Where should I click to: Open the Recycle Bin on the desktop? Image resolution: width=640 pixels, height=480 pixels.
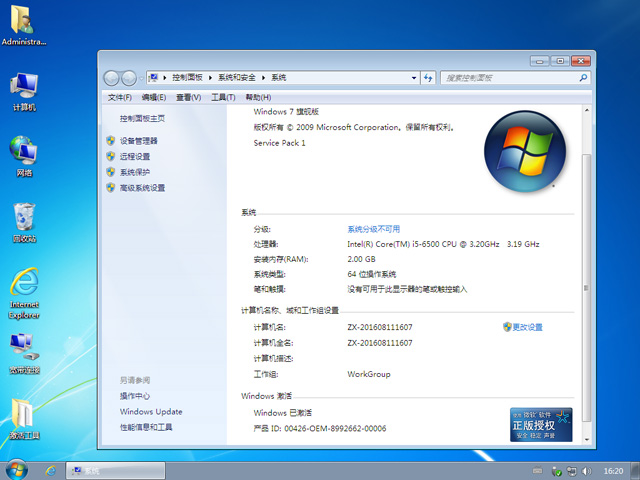(24, 219)
